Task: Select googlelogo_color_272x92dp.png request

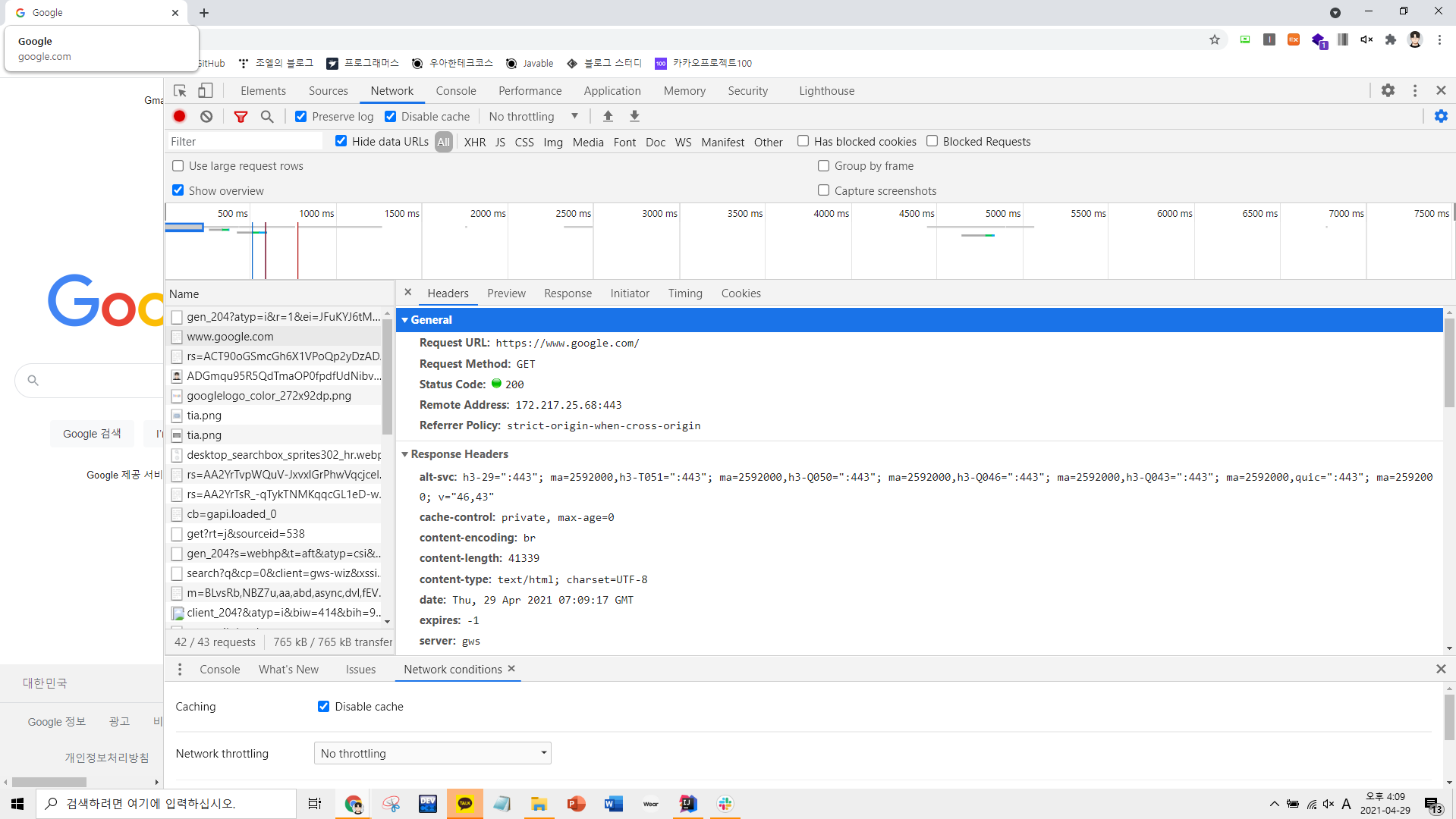Action: (269, 396)
